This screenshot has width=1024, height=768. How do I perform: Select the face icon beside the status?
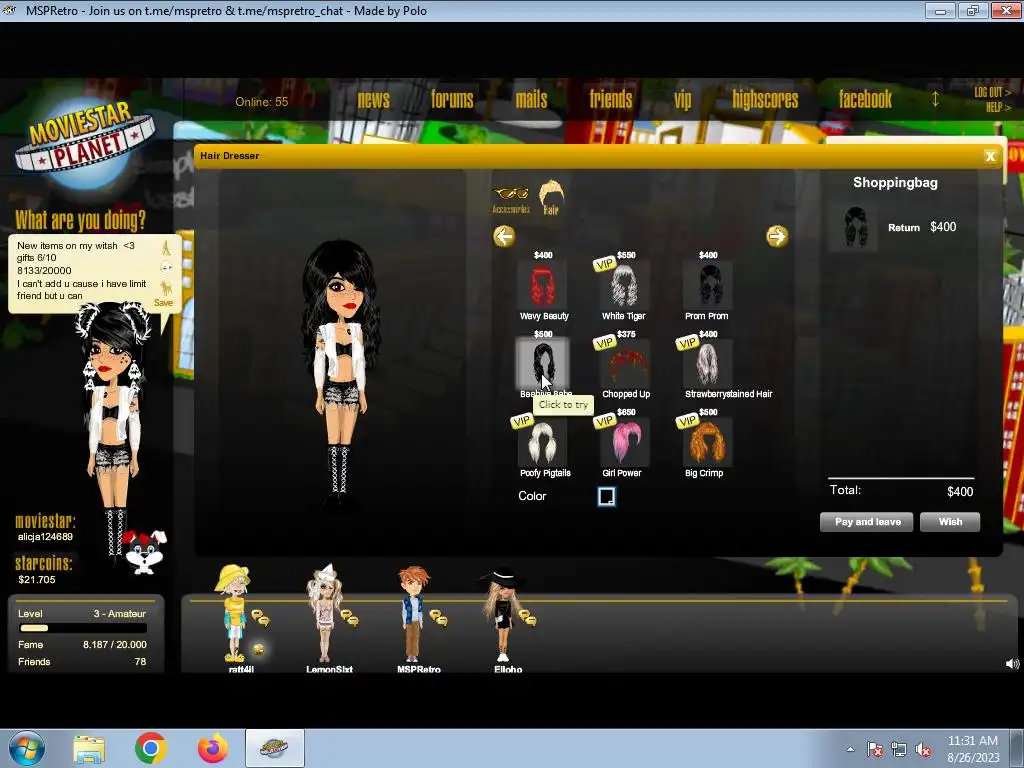166,267
